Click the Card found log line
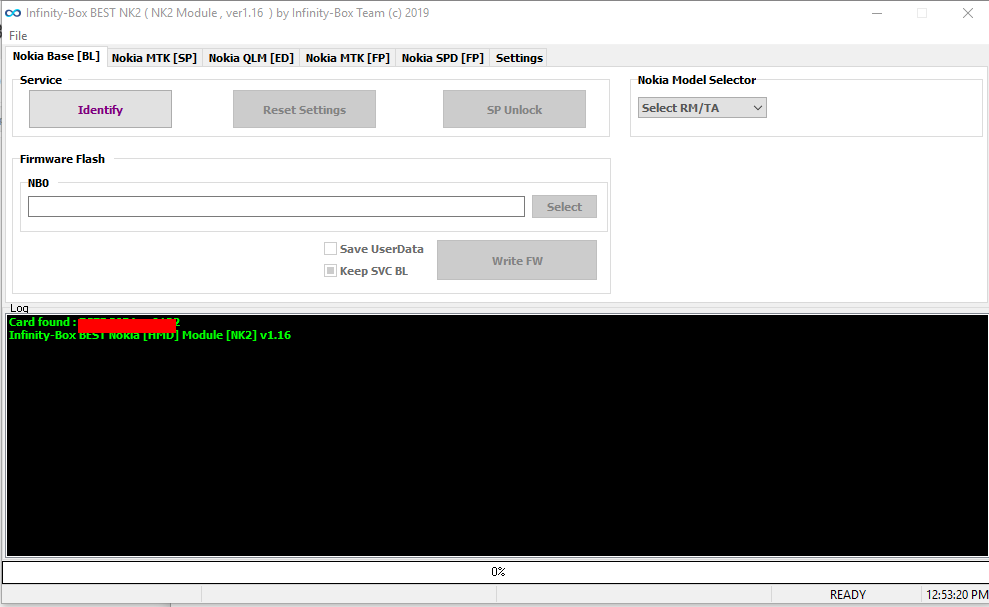The image size is (989, 607). click(95, 322)
